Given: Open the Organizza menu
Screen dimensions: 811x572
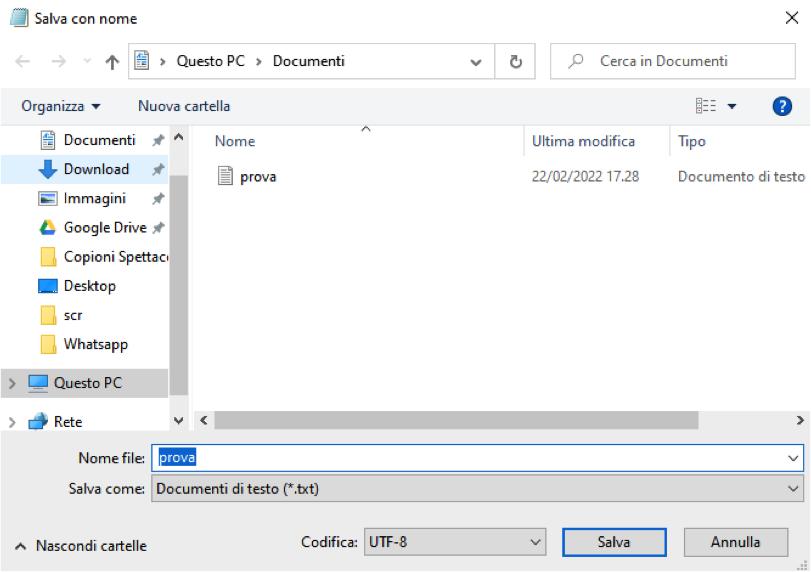Looking at the screenshot, I should click(x=61, y=106).
